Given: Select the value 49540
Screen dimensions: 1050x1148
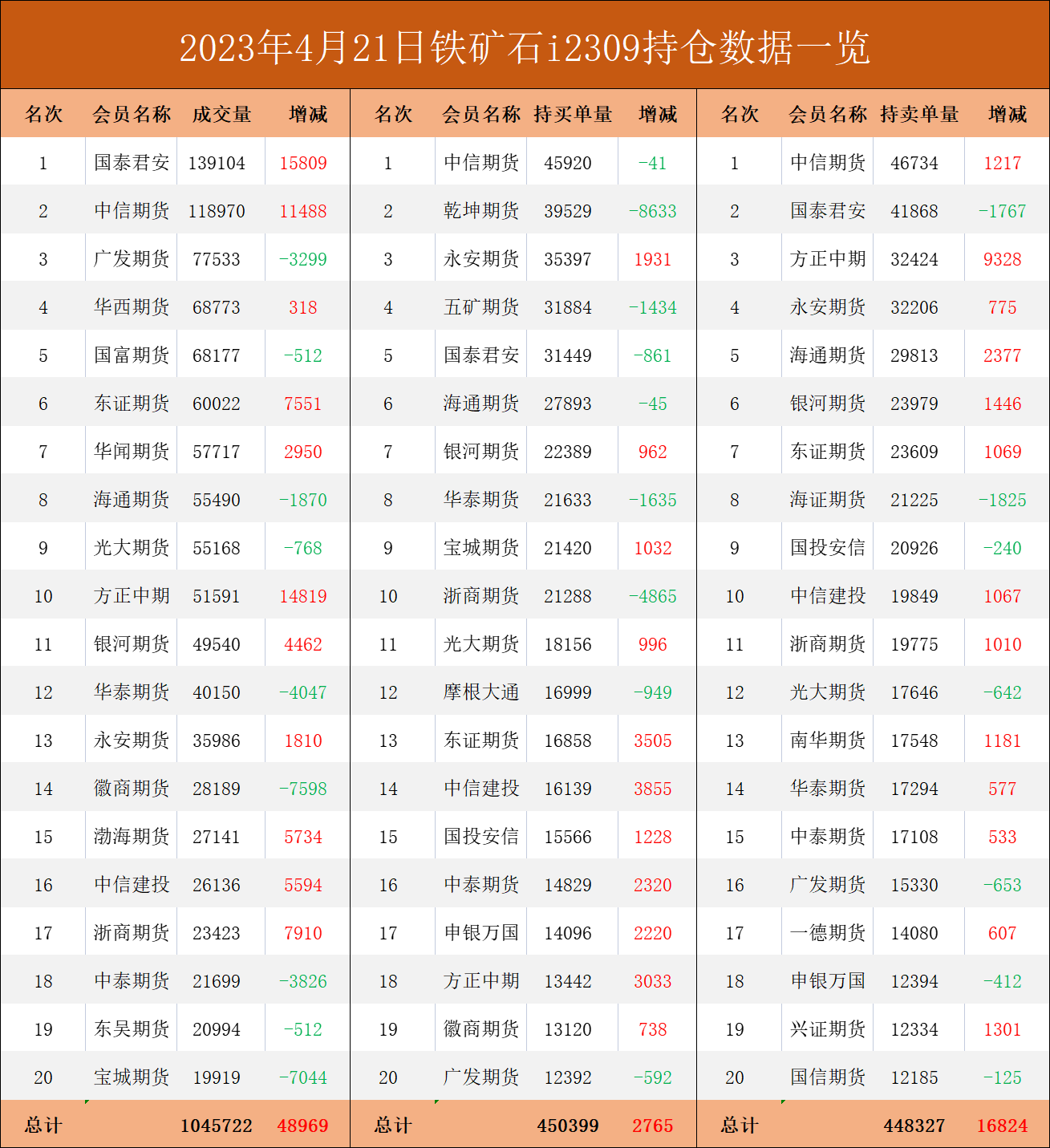Looking at the screenshot, I should [x=217, y=644].
